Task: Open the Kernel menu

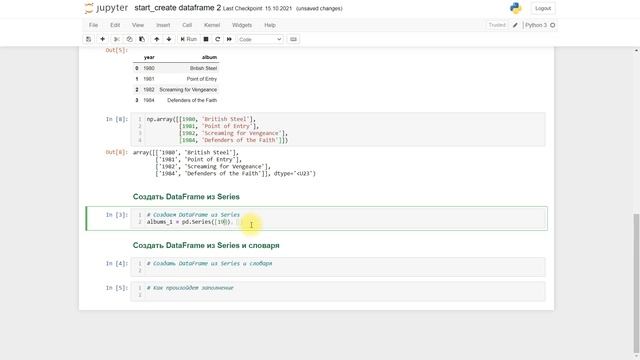Action: 212,25
